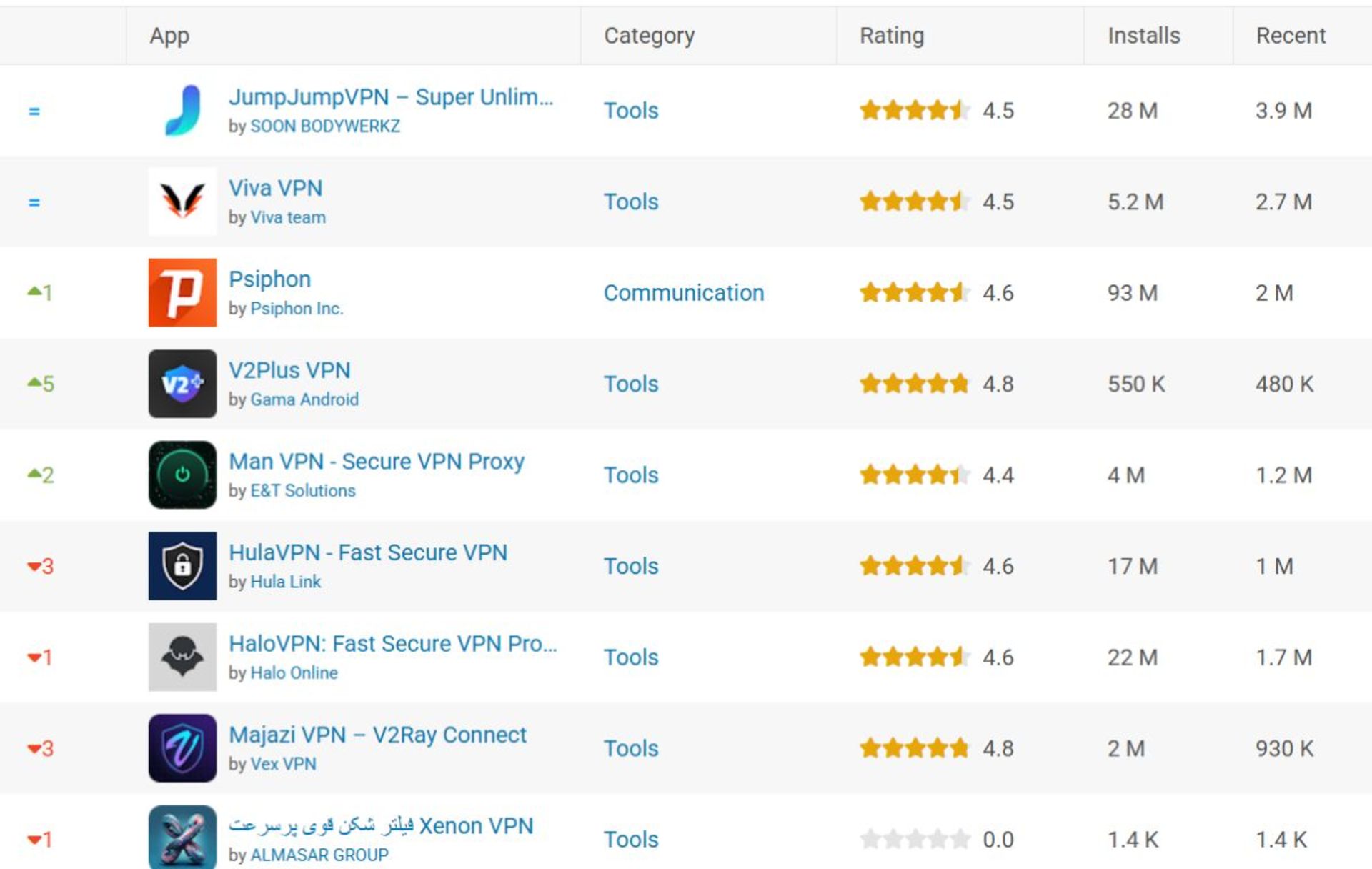Open the Tools category for HulaVPN
The height and width of the screenshot is (869, 1372).
click(631, 566)
